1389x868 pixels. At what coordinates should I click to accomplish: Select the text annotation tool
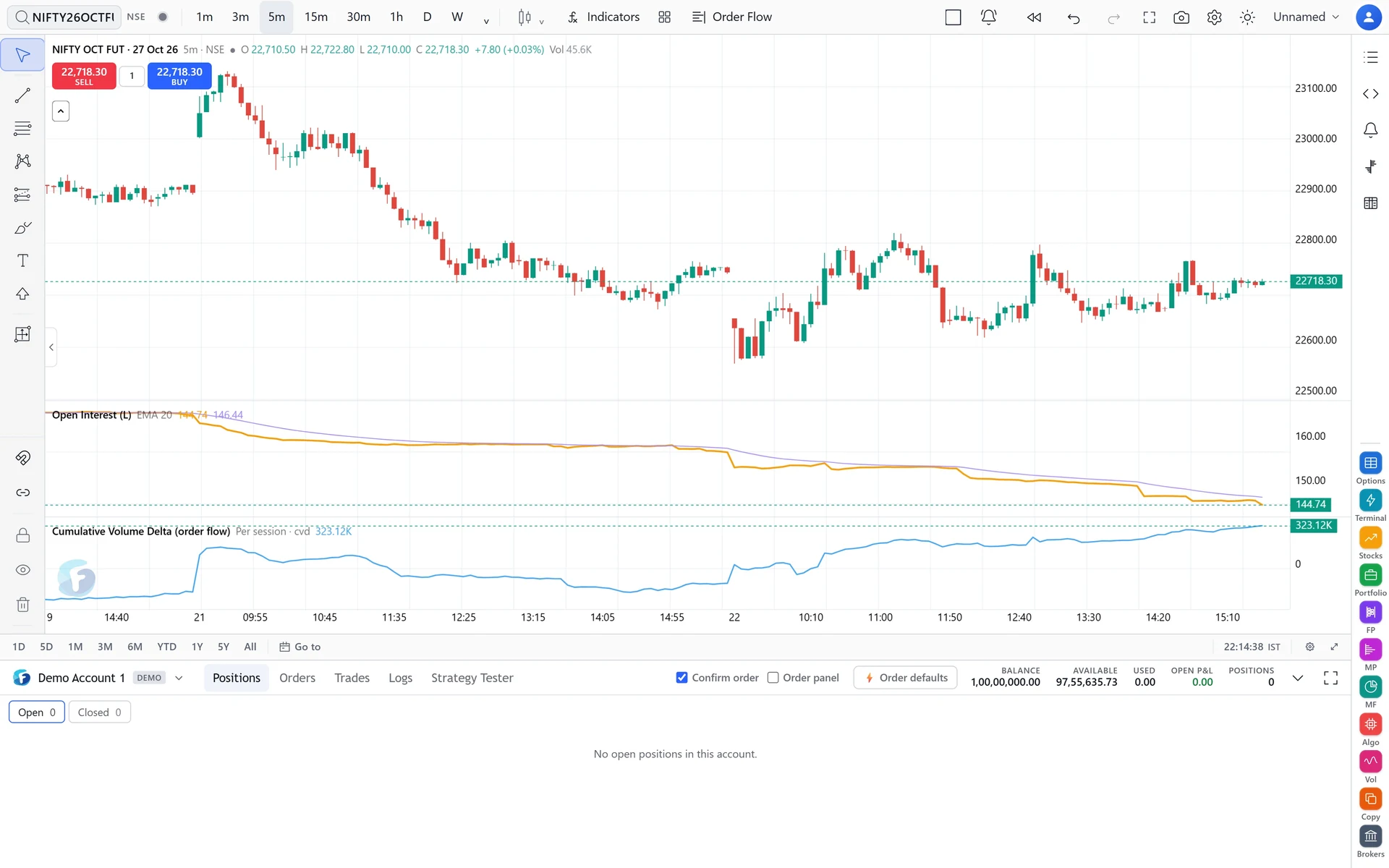22,260
